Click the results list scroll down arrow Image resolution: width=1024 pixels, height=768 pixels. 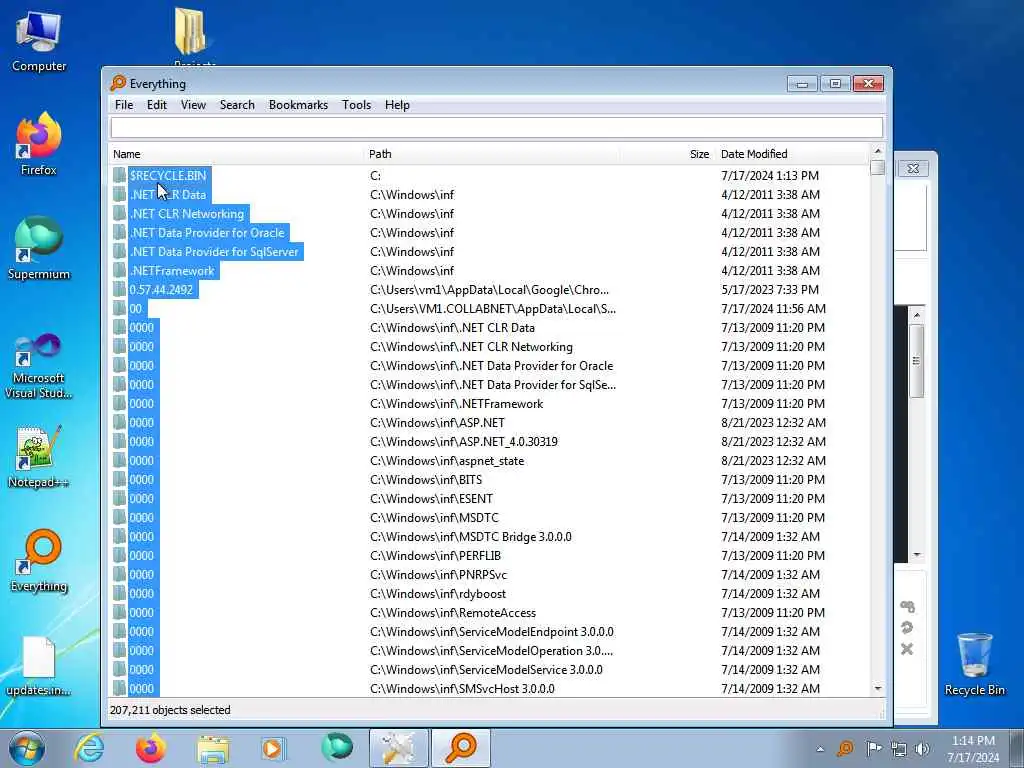tap(878, 689)
